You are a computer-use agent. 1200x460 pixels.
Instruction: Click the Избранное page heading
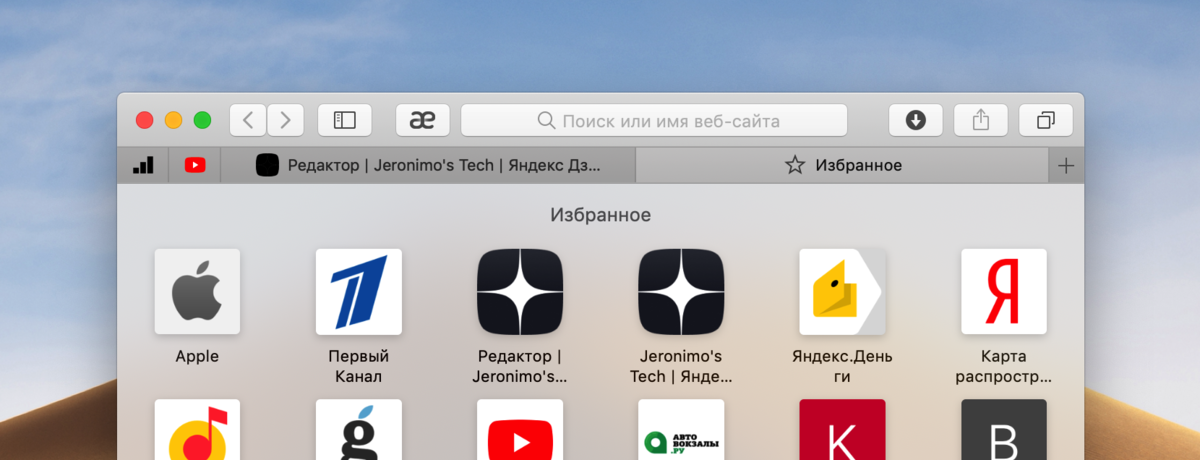[x=600, y=215]
